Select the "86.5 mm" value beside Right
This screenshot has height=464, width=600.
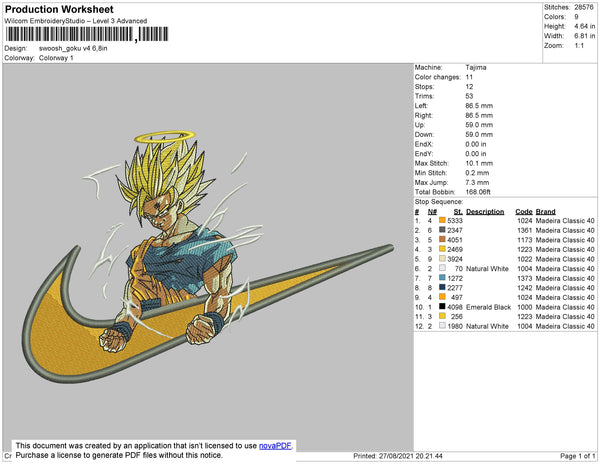pos(479,115)
